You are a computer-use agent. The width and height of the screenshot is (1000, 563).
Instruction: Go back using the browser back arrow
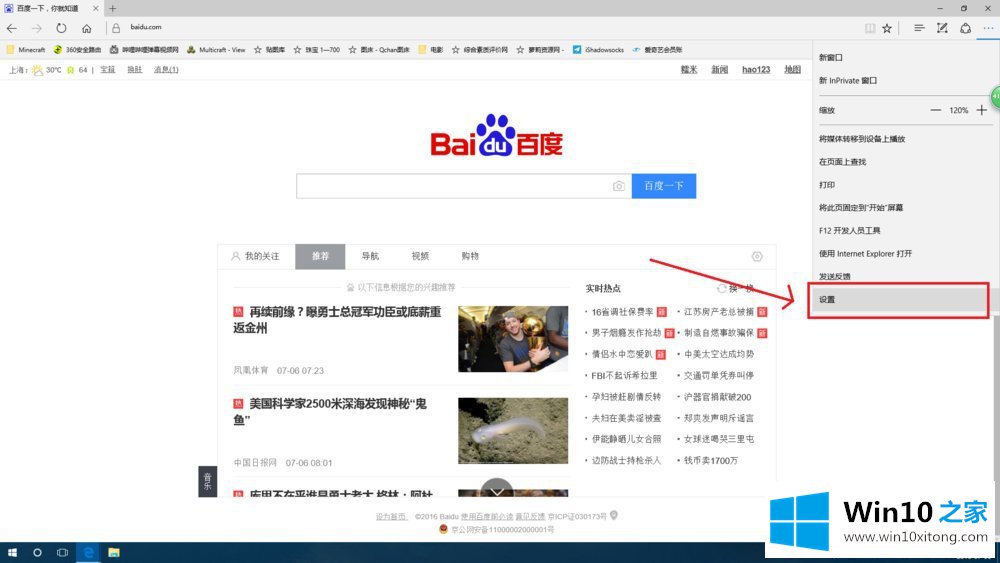click(x=11, y=28)
